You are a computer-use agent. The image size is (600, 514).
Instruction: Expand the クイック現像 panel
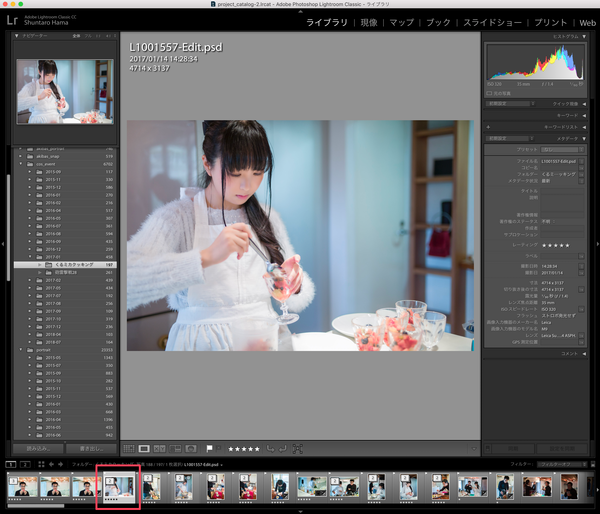(584, 104)
